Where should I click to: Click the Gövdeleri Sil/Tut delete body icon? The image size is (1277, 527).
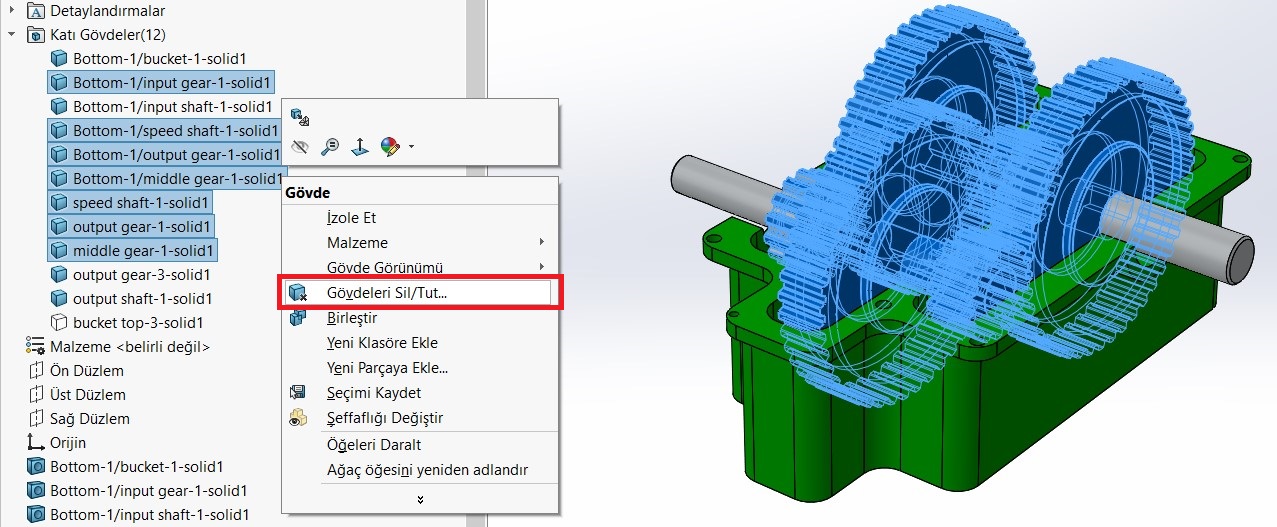pyautogui.click(x=297, y=292)
